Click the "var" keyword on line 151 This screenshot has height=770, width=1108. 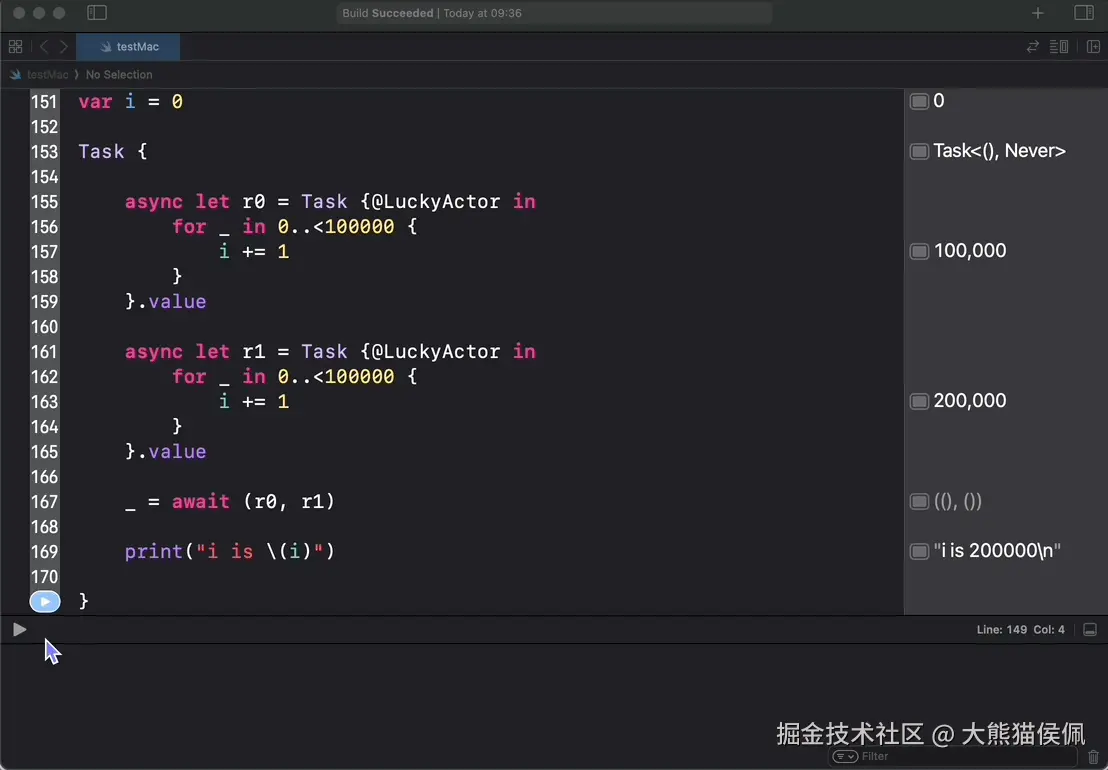(95, 102)
